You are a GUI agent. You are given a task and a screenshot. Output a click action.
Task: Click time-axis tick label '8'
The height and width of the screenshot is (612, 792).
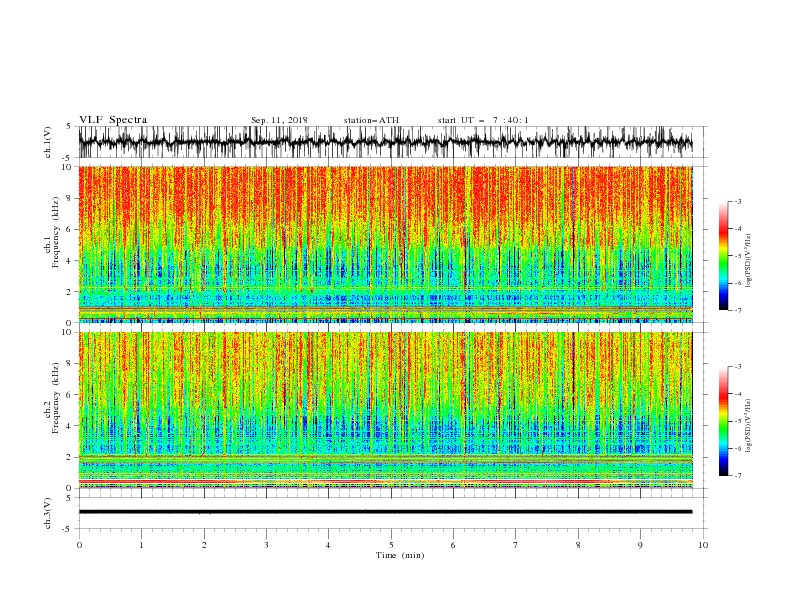pyautogui.click(x=578, y=545)
